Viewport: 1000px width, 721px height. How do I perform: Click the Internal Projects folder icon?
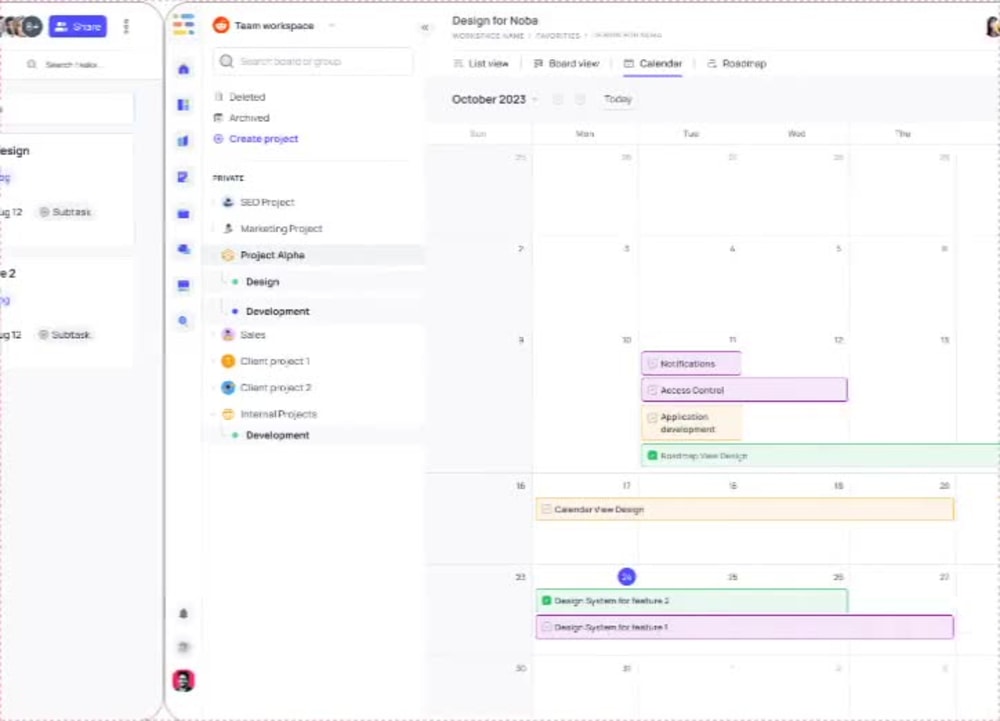(228, 414)
